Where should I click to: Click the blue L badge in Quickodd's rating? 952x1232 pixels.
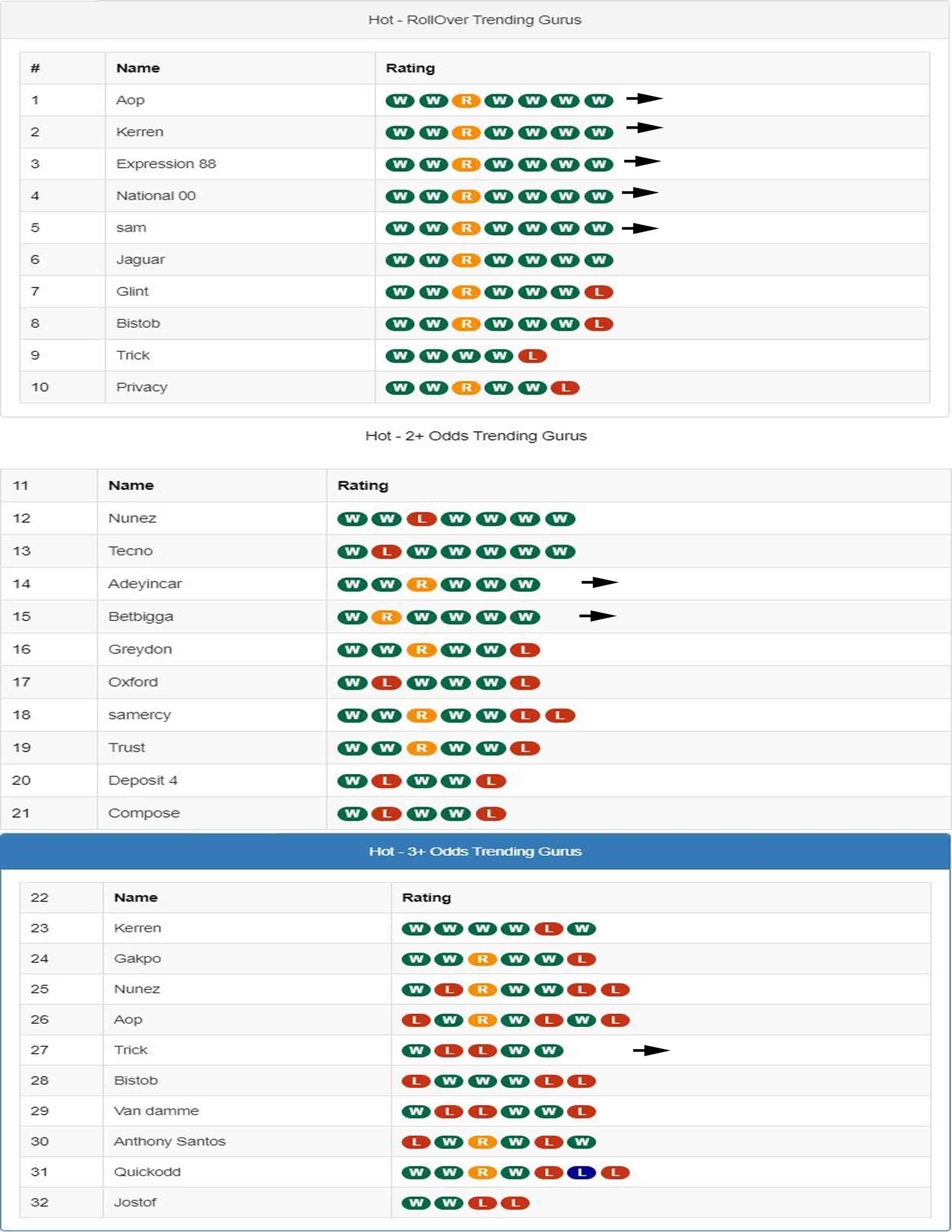point(583,1172)
